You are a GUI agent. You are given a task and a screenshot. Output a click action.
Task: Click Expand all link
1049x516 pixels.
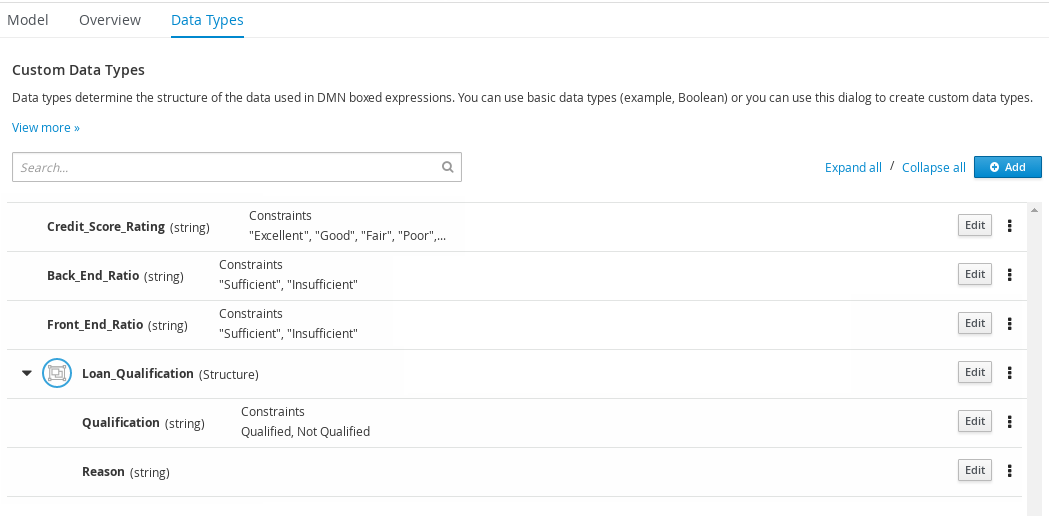pyautogui.click(x=853, y=168)
